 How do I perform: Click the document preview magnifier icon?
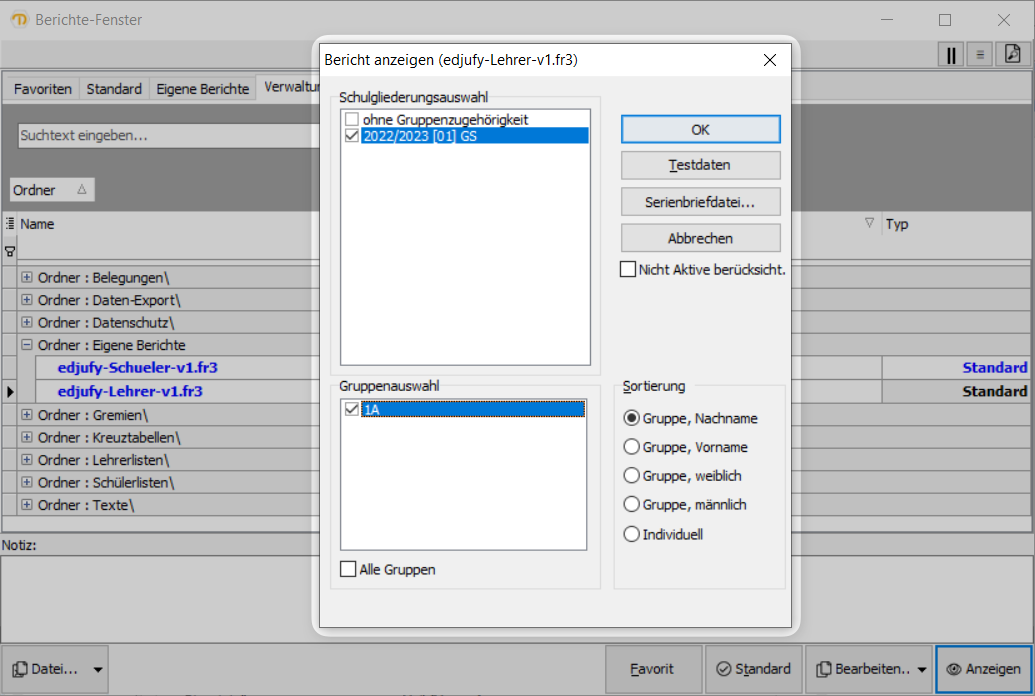(x=1013, y=55)
